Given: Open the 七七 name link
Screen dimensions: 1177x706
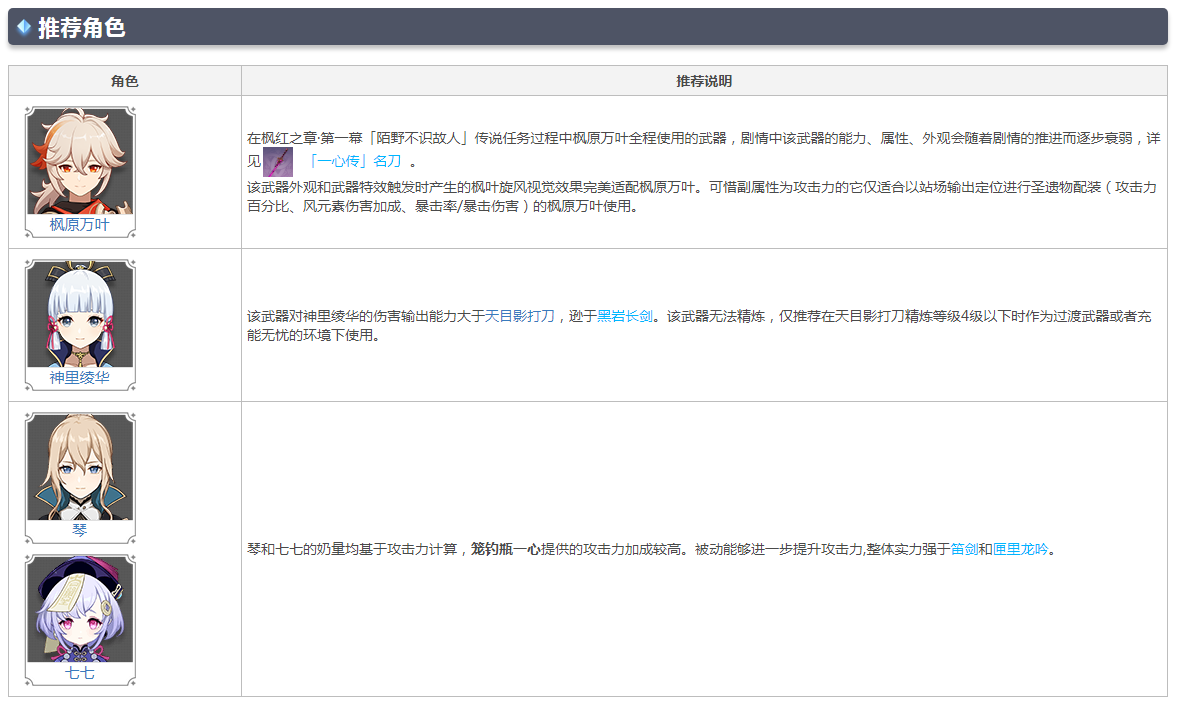Looking at the screenshot, I should [80, 674].
